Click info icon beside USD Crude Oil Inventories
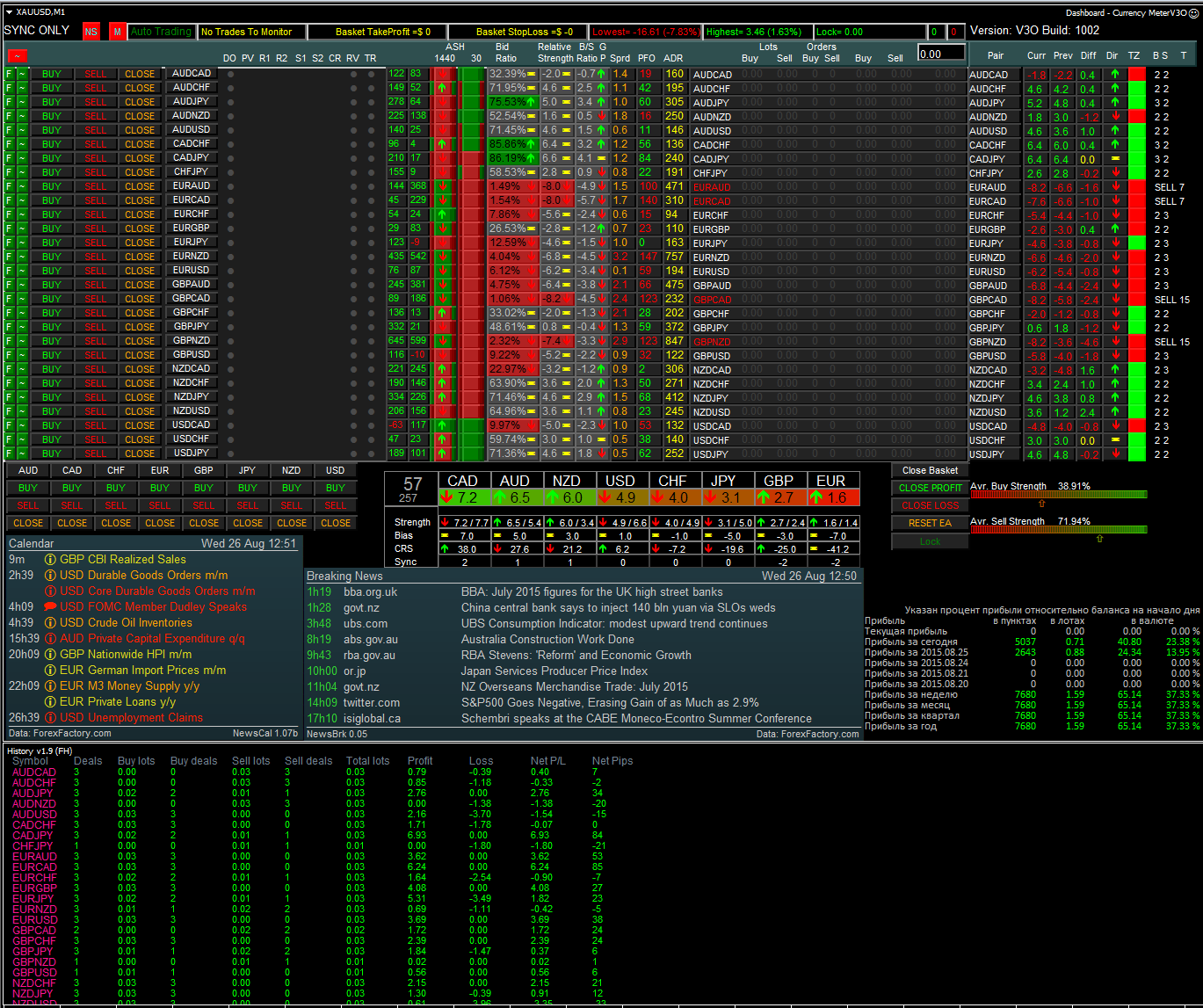This screenshot has width=1203, height=1008. (x=50, y=623)
